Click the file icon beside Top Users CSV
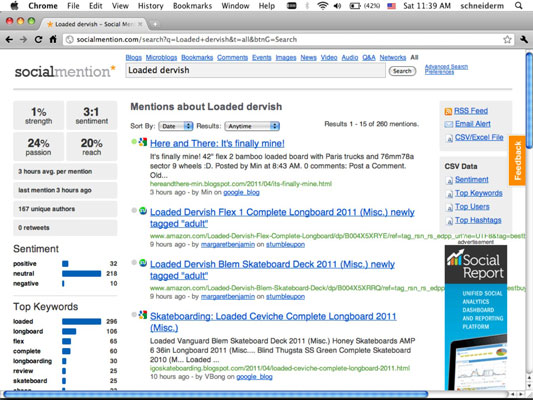Screen dimensions: 533x400 449,207
